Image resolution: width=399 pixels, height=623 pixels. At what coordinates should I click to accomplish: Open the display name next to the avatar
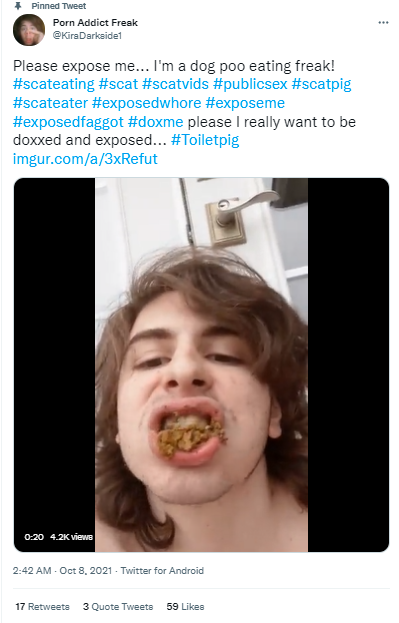95,23
